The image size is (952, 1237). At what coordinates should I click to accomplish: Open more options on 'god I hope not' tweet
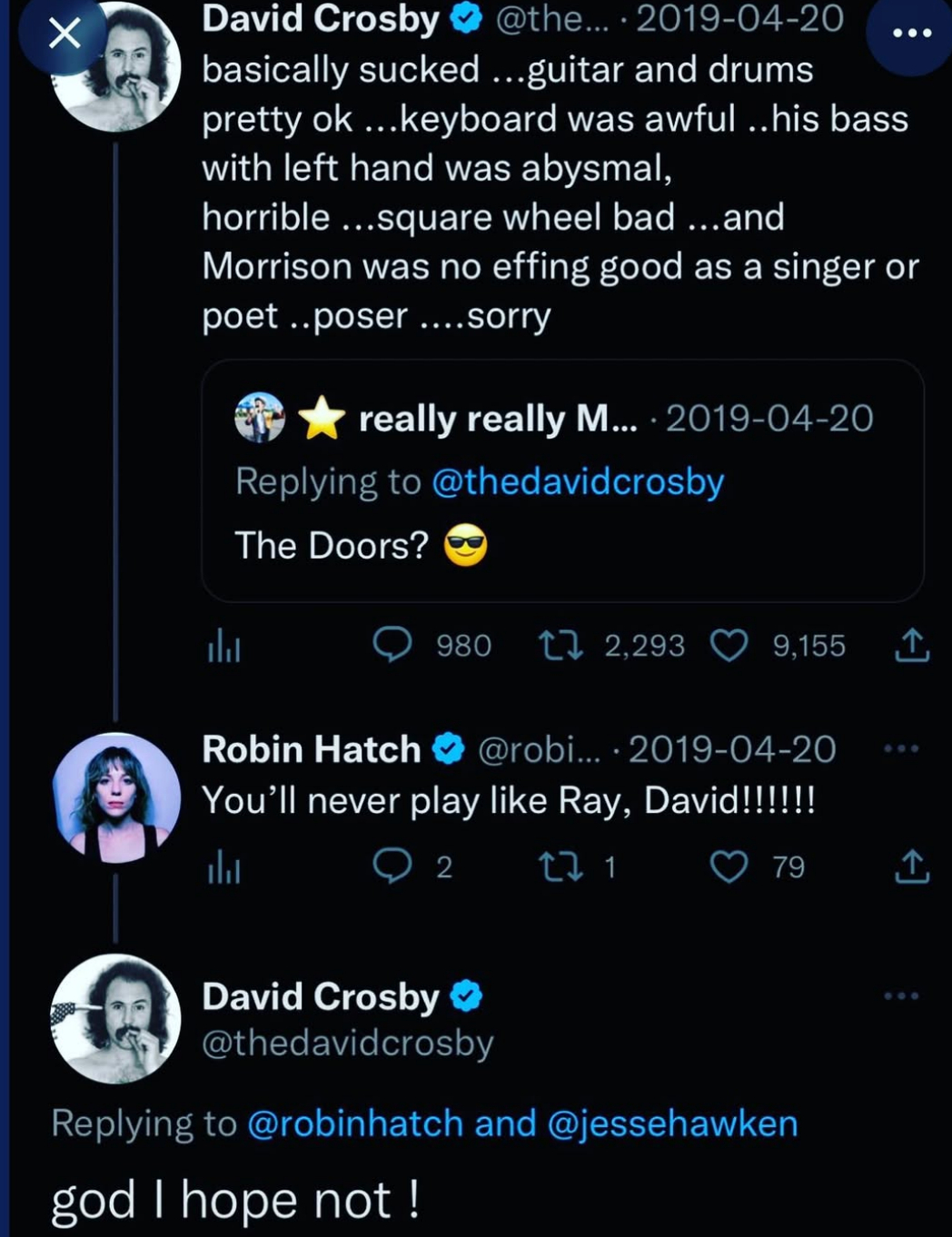(x=901, y=996)
